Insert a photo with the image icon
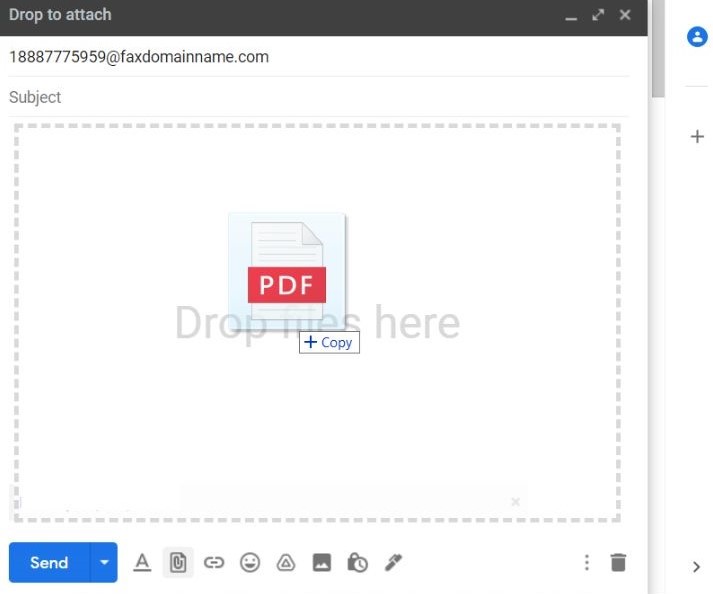 pyautogui.click(x=322, y=563)
